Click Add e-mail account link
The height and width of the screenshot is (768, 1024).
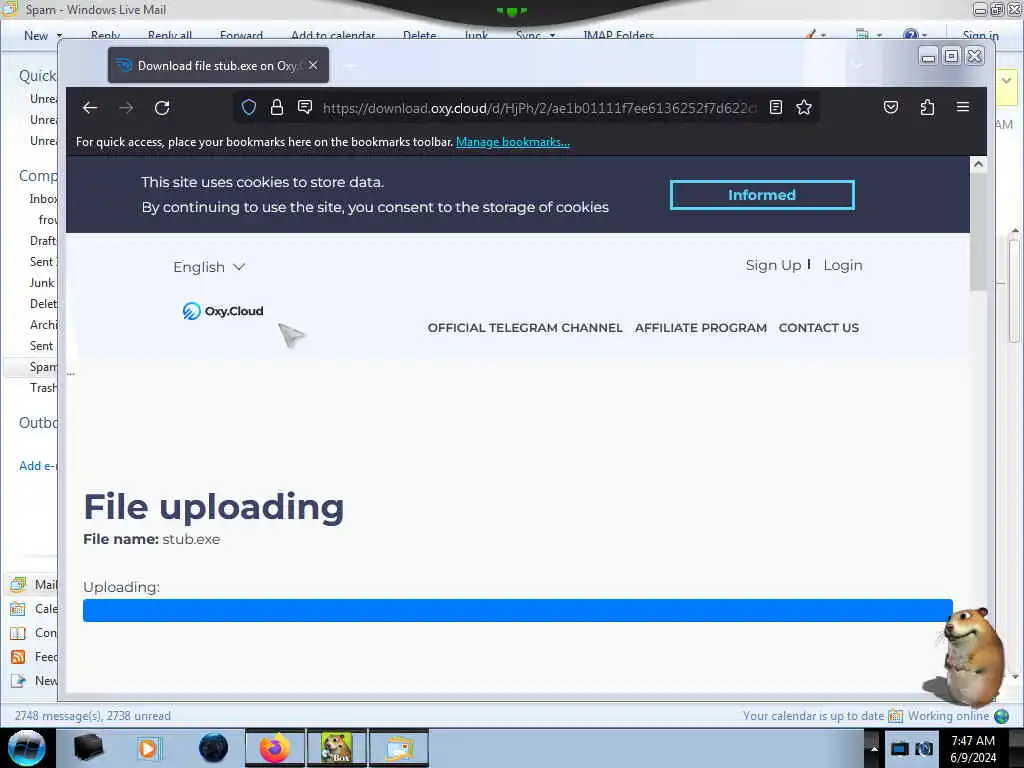(38, 466)
